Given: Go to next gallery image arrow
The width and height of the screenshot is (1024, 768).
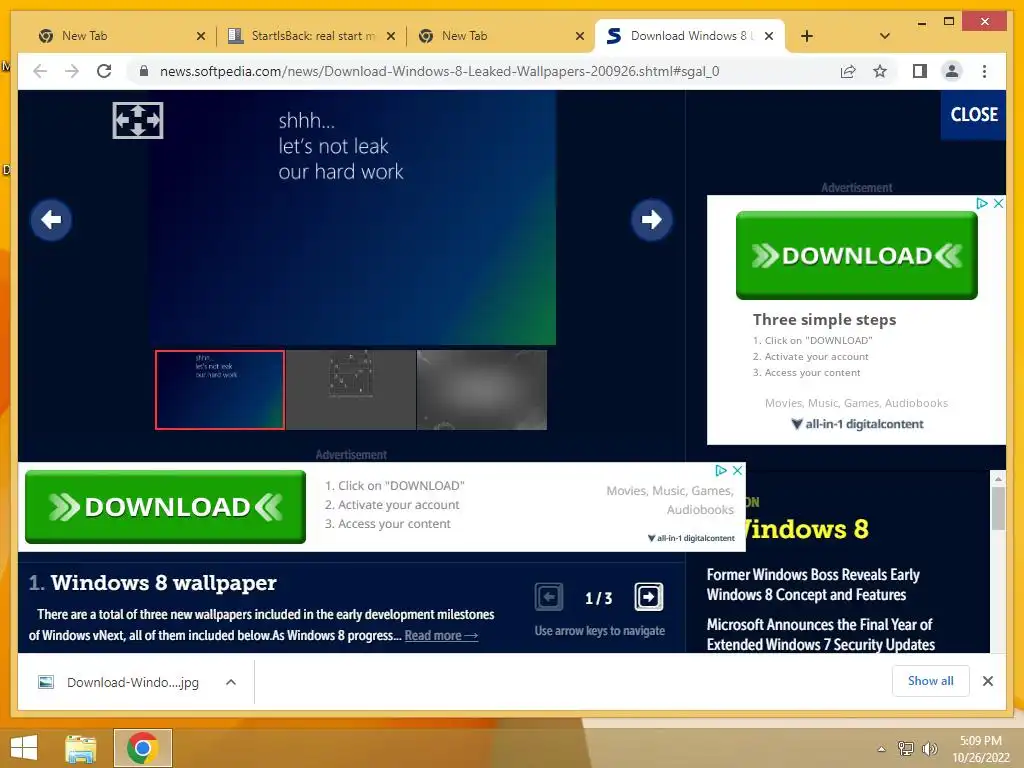Looking at the screenshot, I should [651, 219].
